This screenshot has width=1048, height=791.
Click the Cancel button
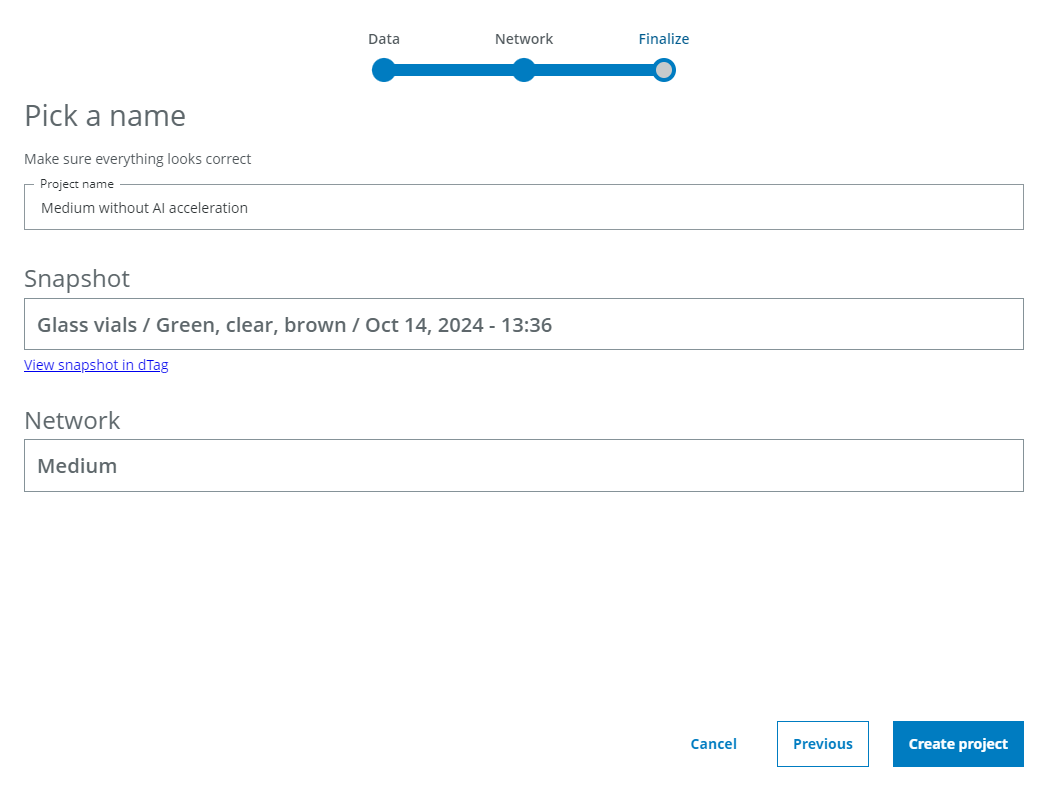click(713, 744)
